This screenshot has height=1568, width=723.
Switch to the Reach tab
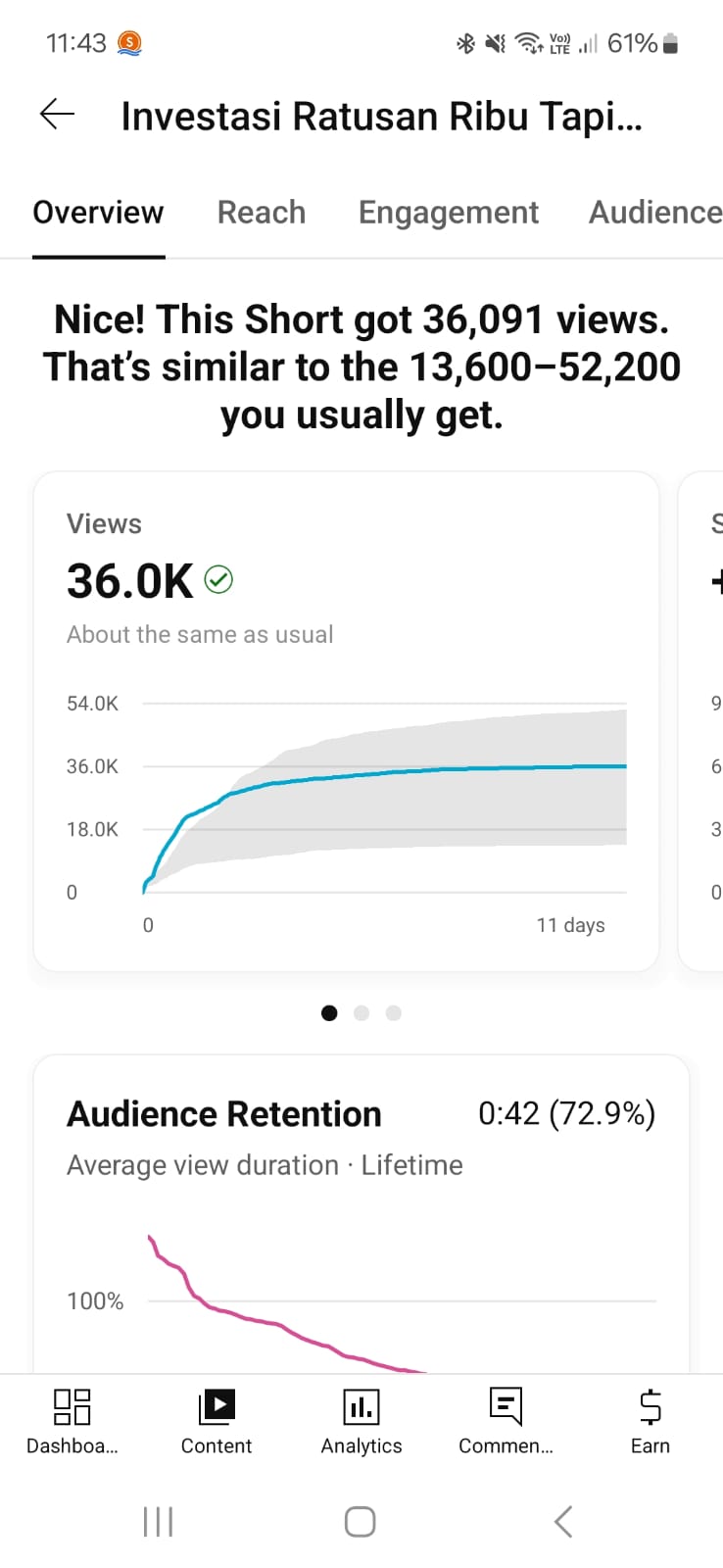(x=262, y=213)
